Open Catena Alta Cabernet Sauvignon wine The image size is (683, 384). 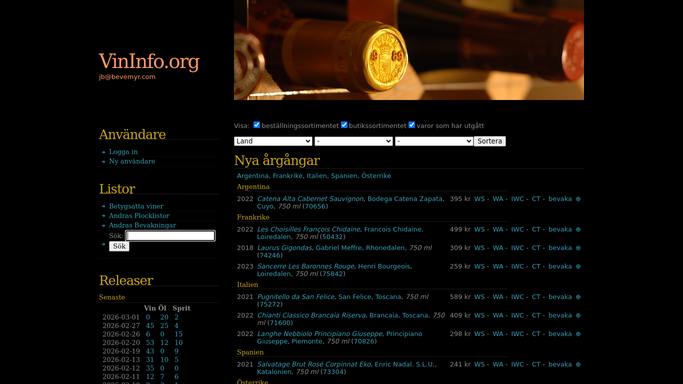[x=310, y=199]
